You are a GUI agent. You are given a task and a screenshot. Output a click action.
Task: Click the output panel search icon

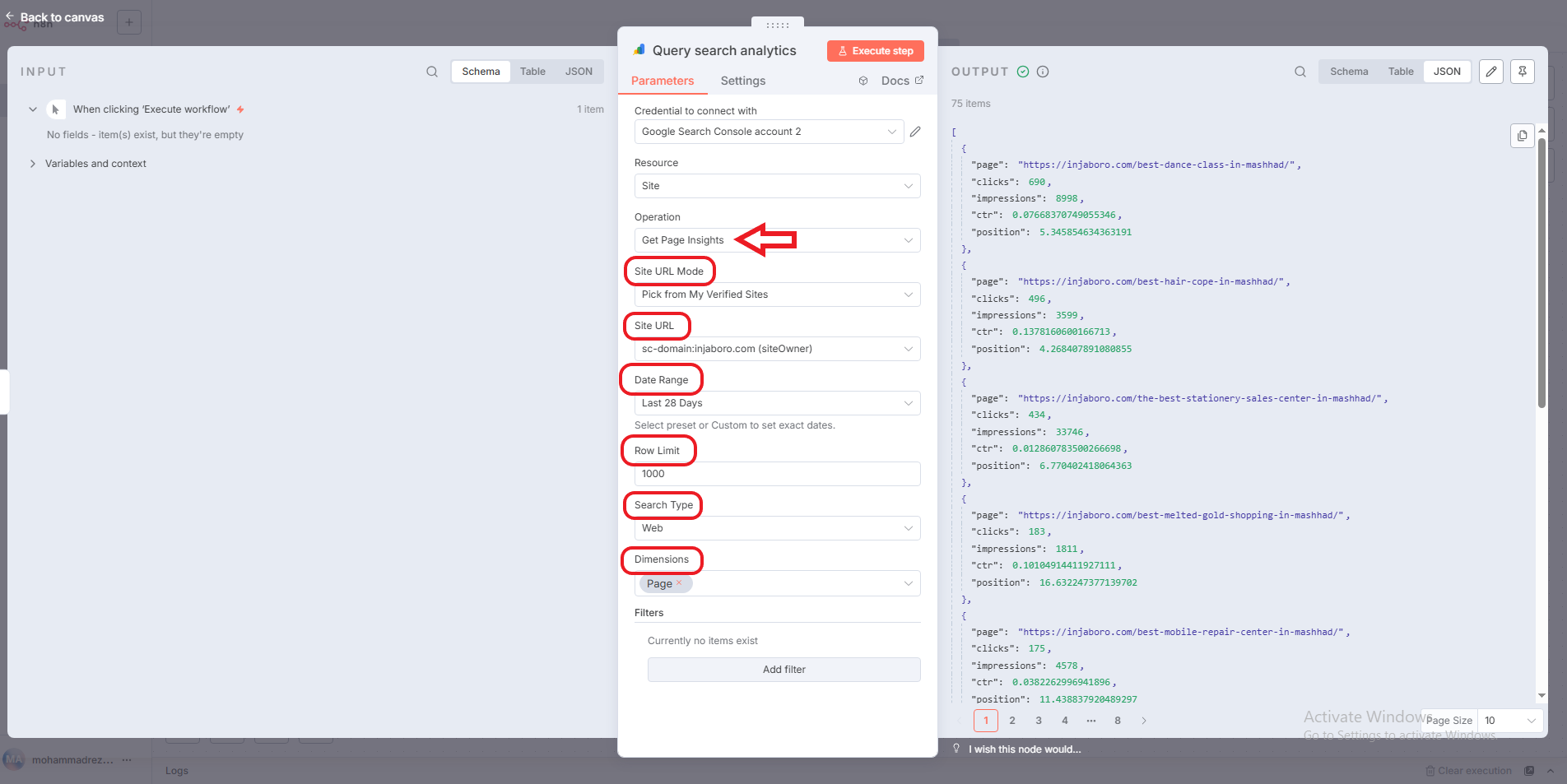coord(1300,72)
